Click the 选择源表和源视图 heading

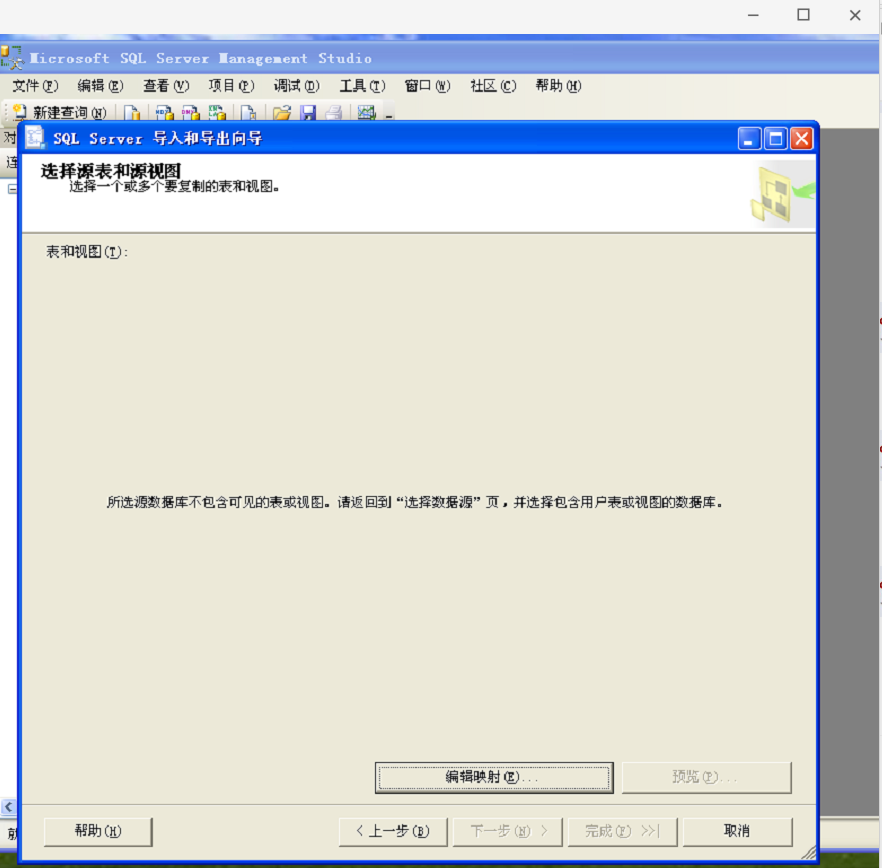tap(111, 170)
